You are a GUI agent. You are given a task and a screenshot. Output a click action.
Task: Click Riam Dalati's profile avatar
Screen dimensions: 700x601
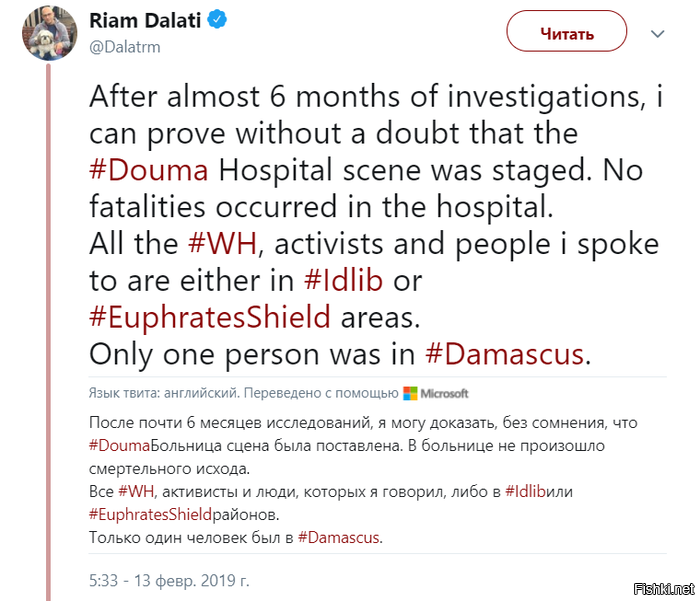tap(50, 33)
